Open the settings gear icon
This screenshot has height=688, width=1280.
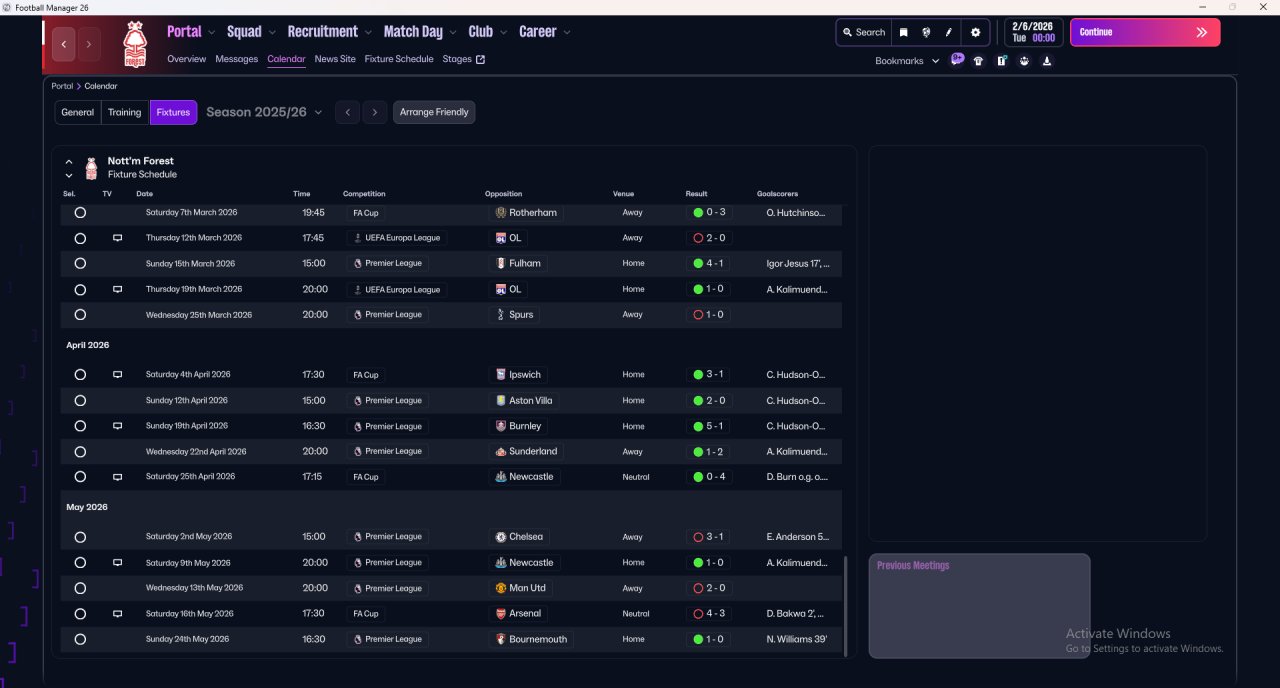975,32
